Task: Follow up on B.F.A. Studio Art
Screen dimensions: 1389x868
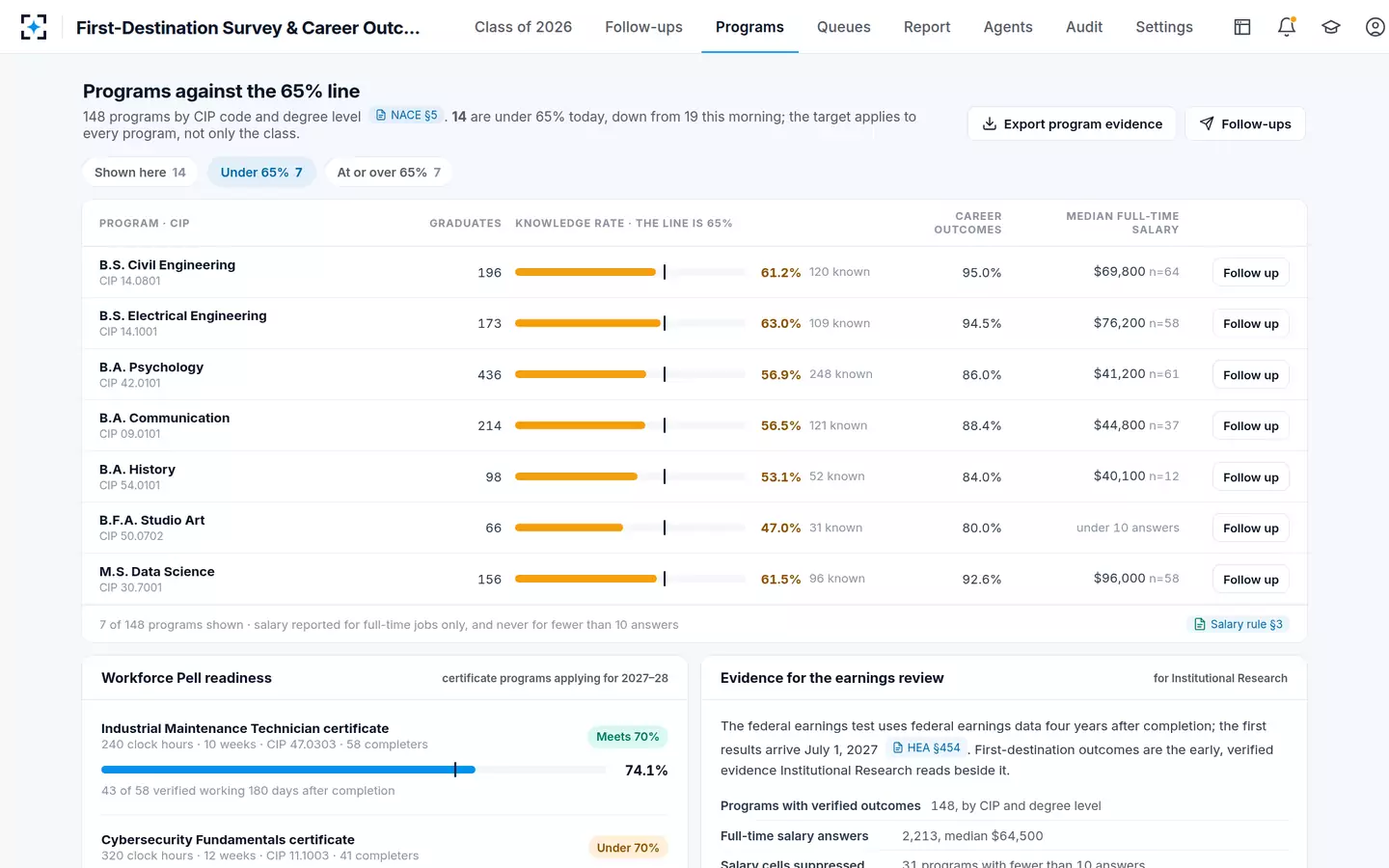Action: 1250,529
